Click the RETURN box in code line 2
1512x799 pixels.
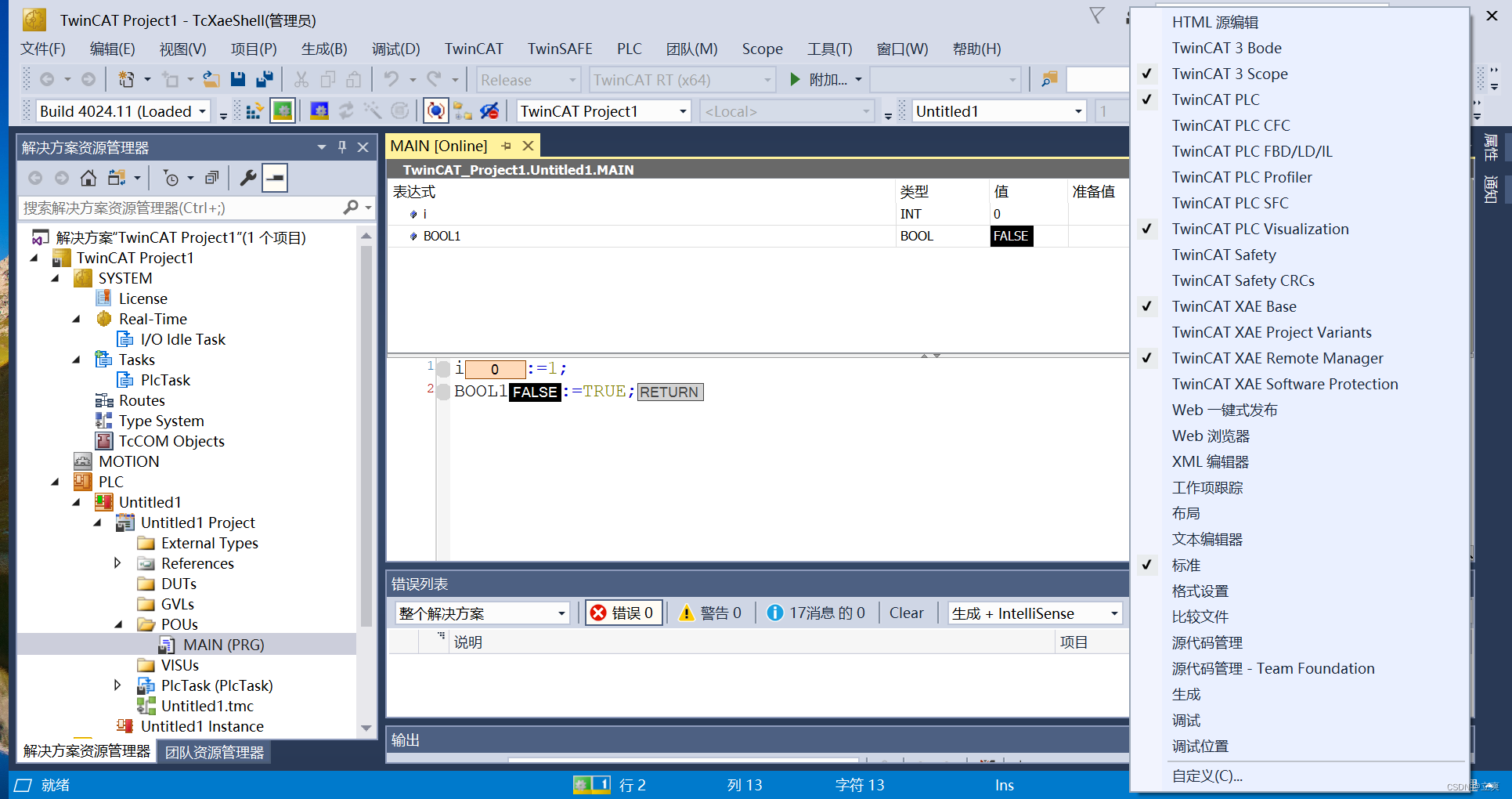tap(670, 392)
